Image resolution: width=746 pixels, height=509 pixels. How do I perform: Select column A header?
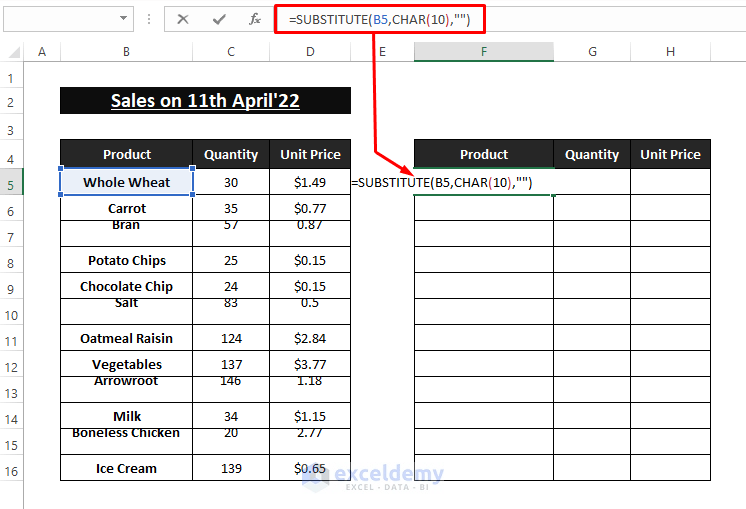42,52
